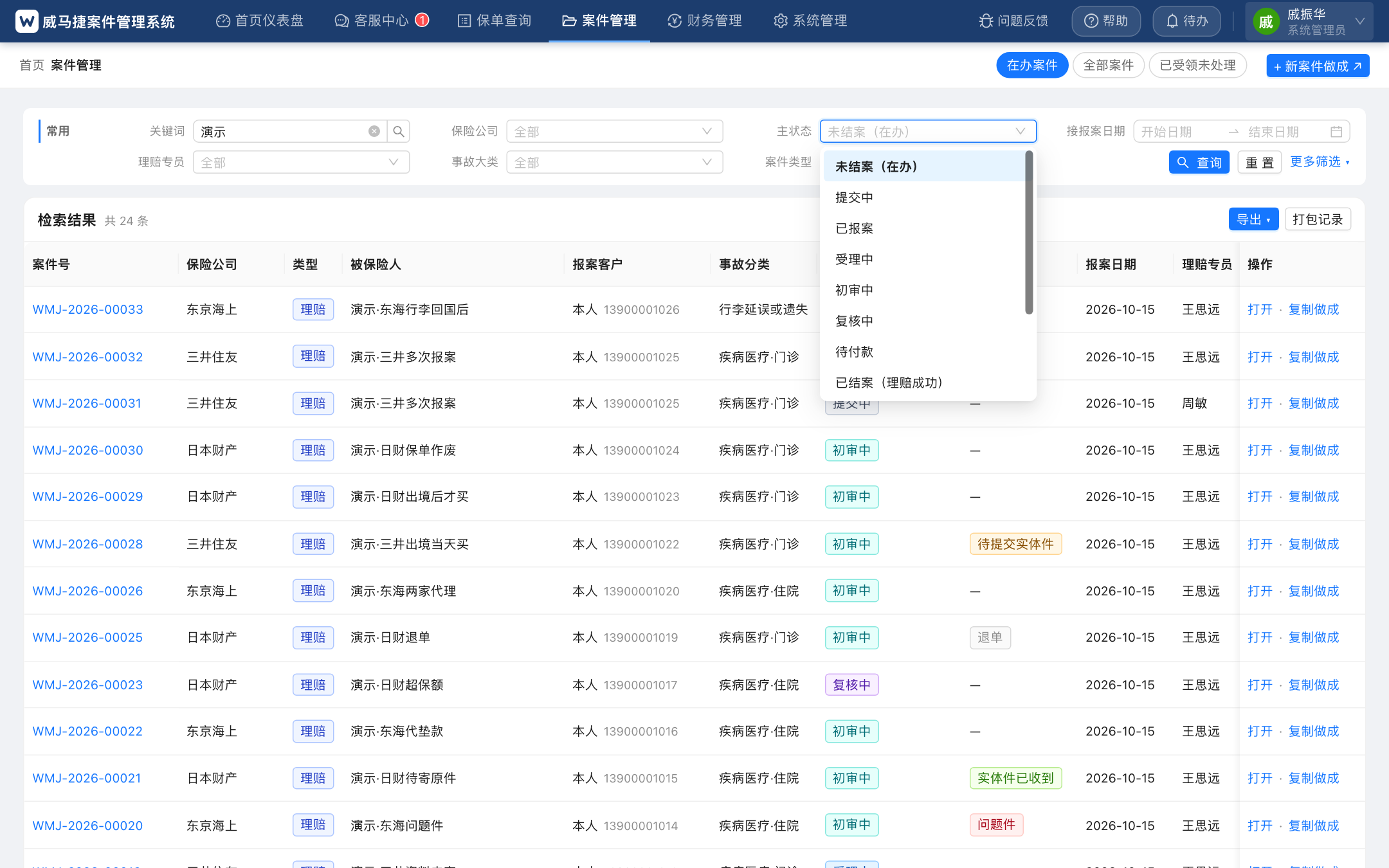Collapse the 主状态 dropdown

point(928,131)
